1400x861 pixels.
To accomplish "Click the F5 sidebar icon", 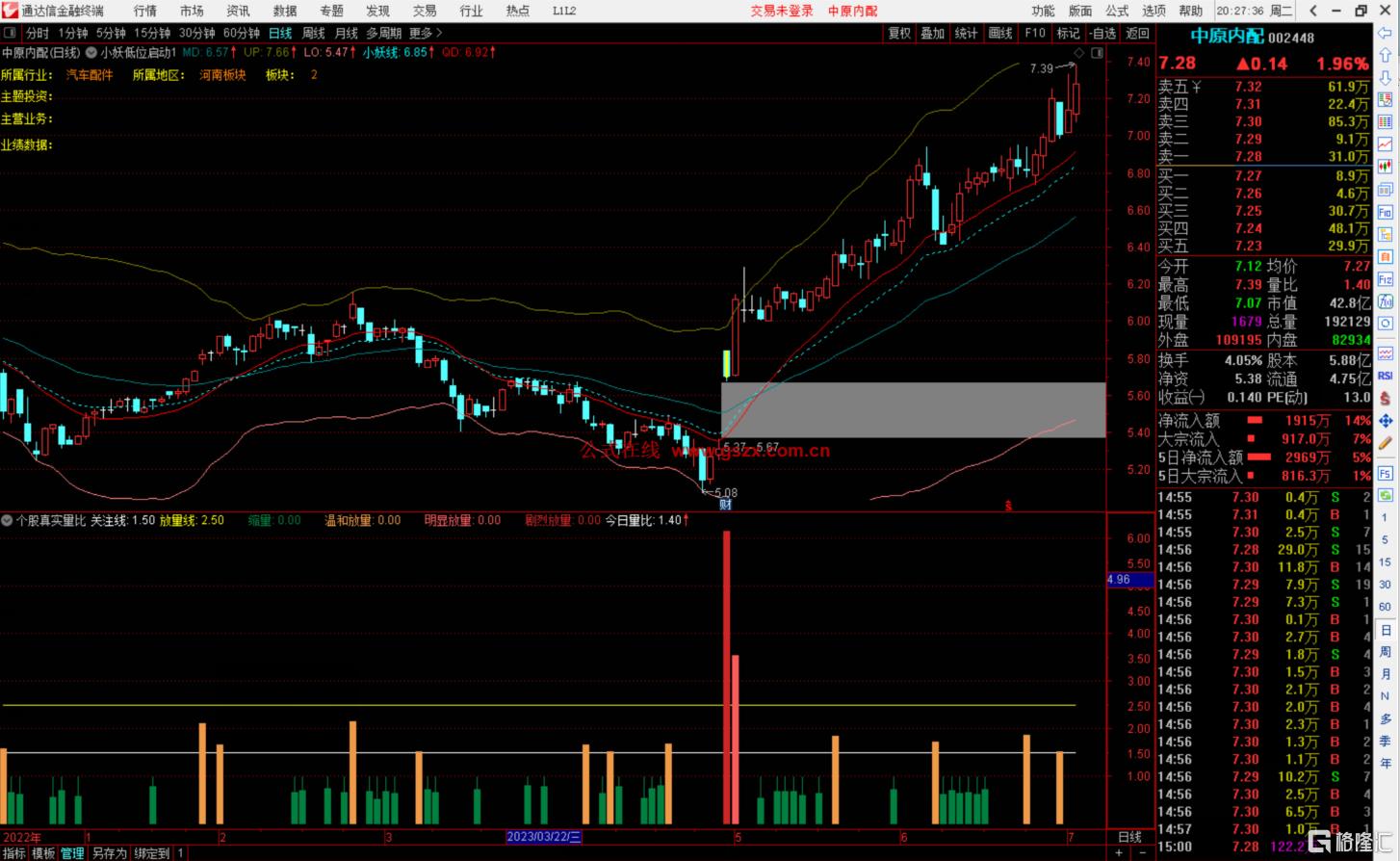I will point(1386,474).
